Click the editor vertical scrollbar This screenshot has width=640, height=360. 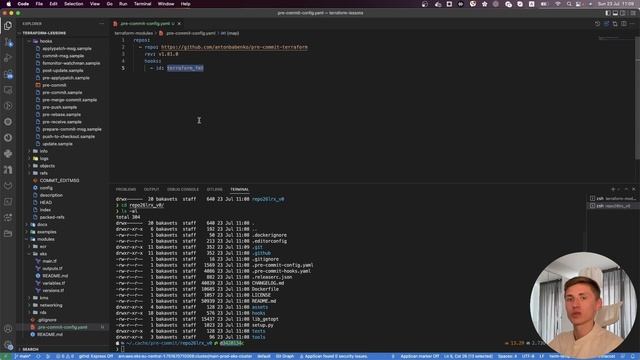pos(637,98)
